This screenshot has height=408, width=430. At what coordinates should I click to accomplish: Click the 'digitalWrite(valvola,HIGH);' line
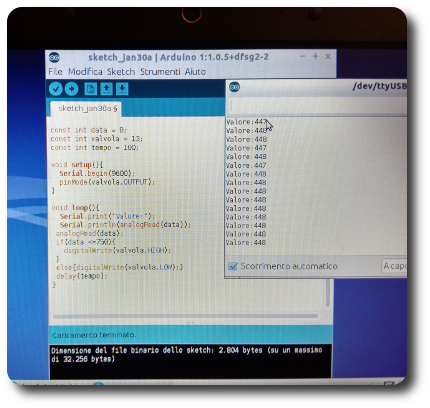(117, 250)
